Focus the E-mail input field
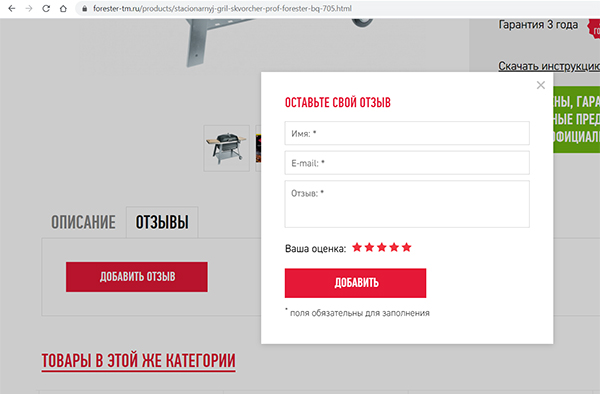Screen dimensions: 600x394 point(407,163)
